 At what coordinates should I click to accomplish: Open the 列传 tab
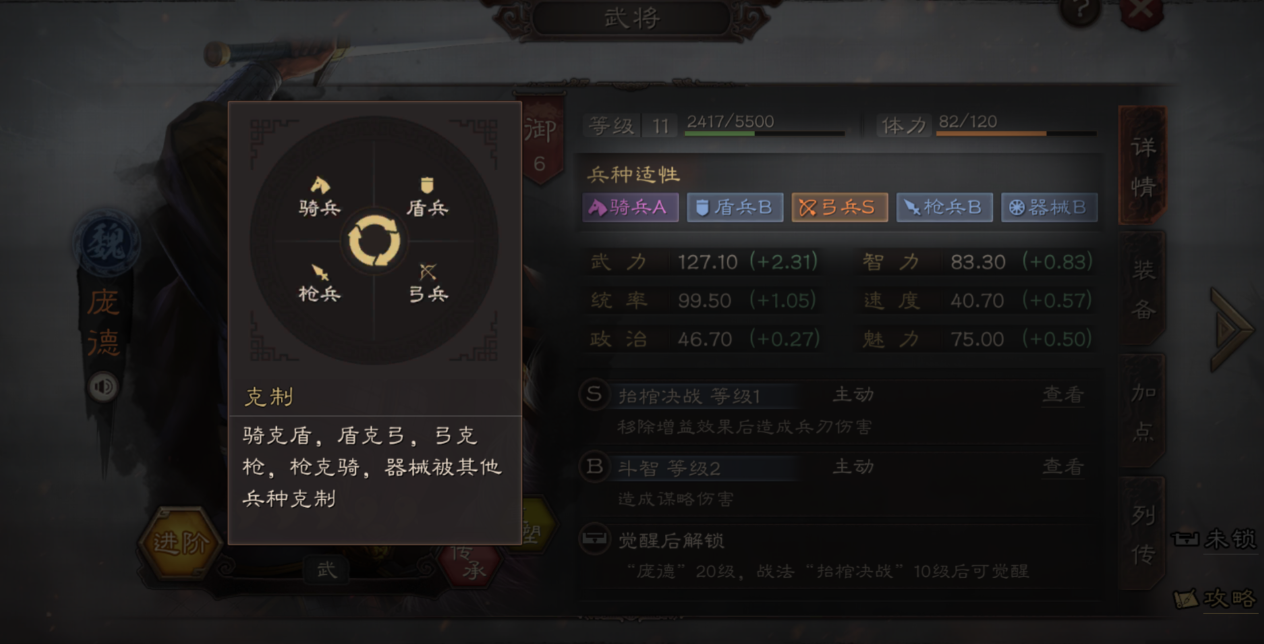pyautogui.click(x=1143, y=534)
